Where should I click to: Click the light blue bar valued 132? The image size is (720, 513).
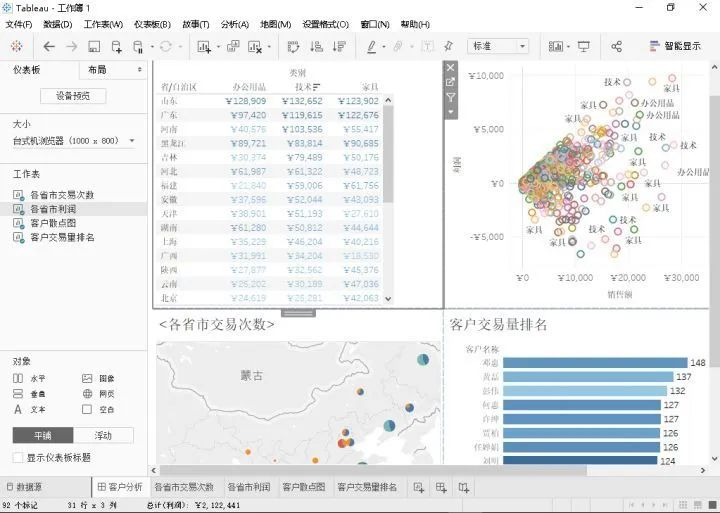[x=585, y=391]
